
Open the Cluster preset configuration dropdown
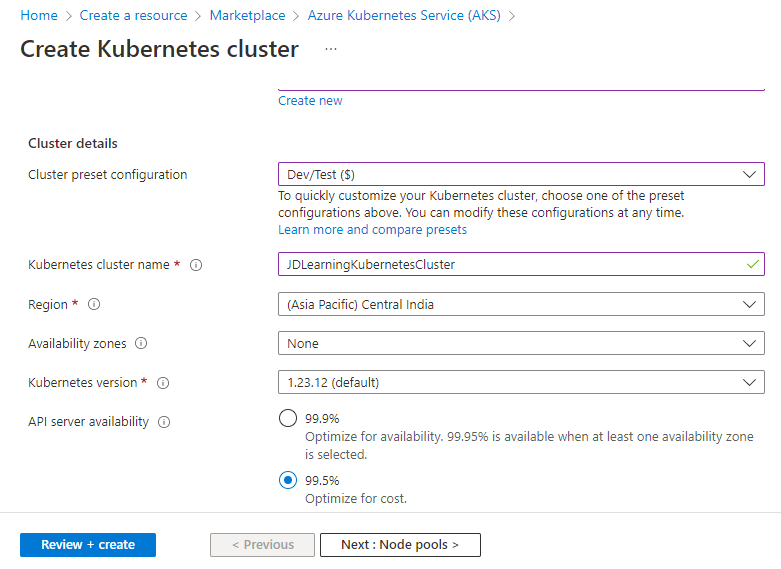521,174
